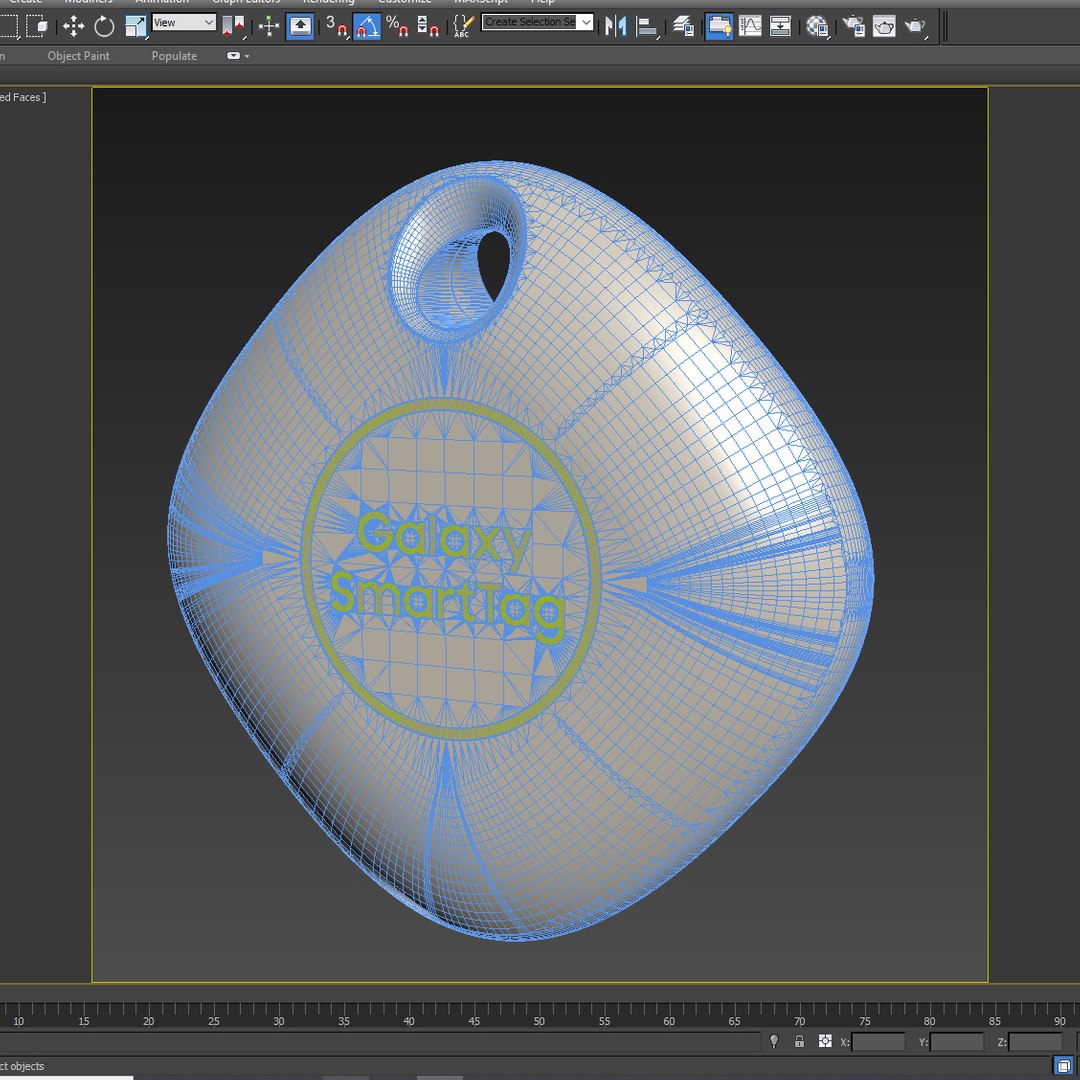The image size is (1080, 1080).
Task: Toggle Keyboard Shortcut Override
Action: click(300, 26)
